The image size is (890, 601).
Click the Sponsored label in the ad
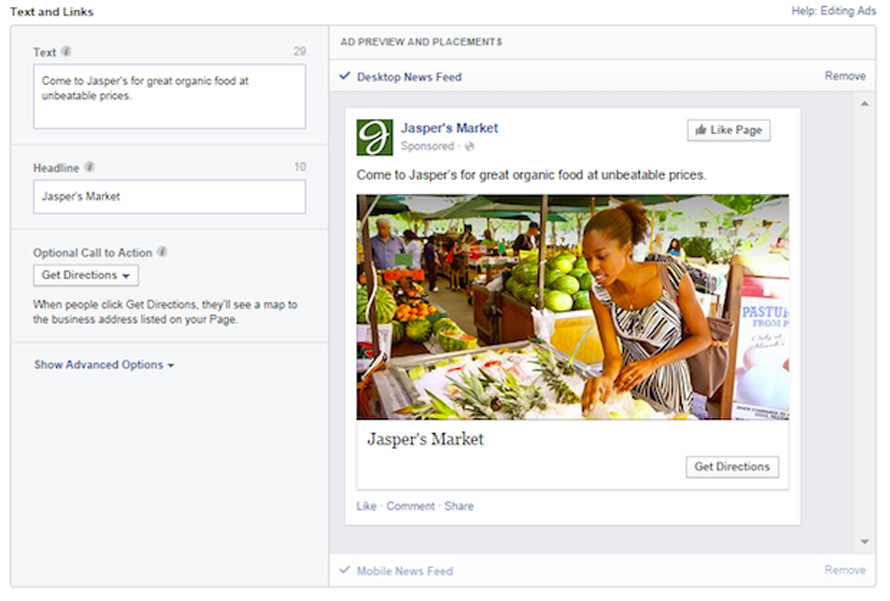click(x=427, y=146)
